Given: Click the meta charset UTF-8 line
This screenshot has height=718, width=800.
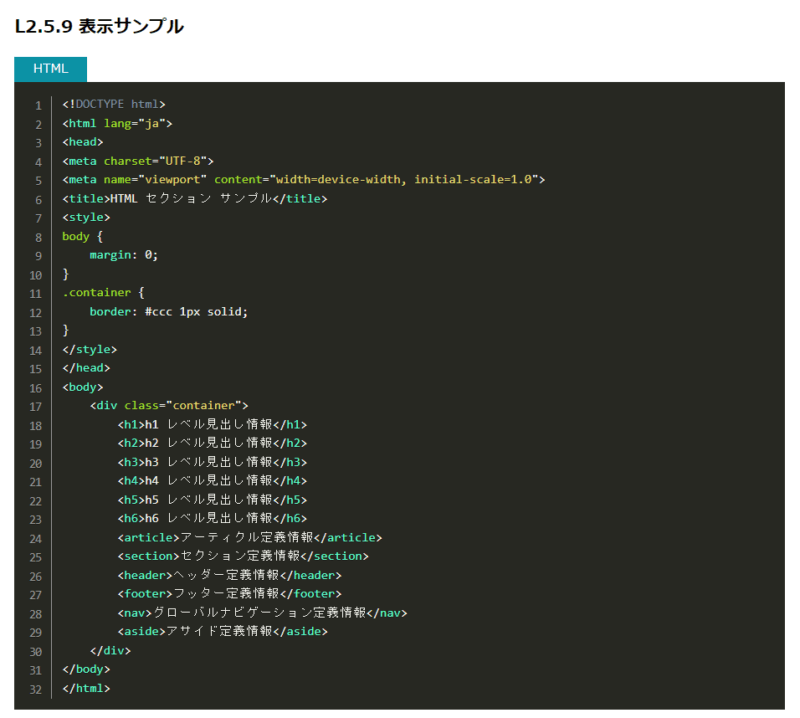Looking at the screenshot, I should (138, 161).
